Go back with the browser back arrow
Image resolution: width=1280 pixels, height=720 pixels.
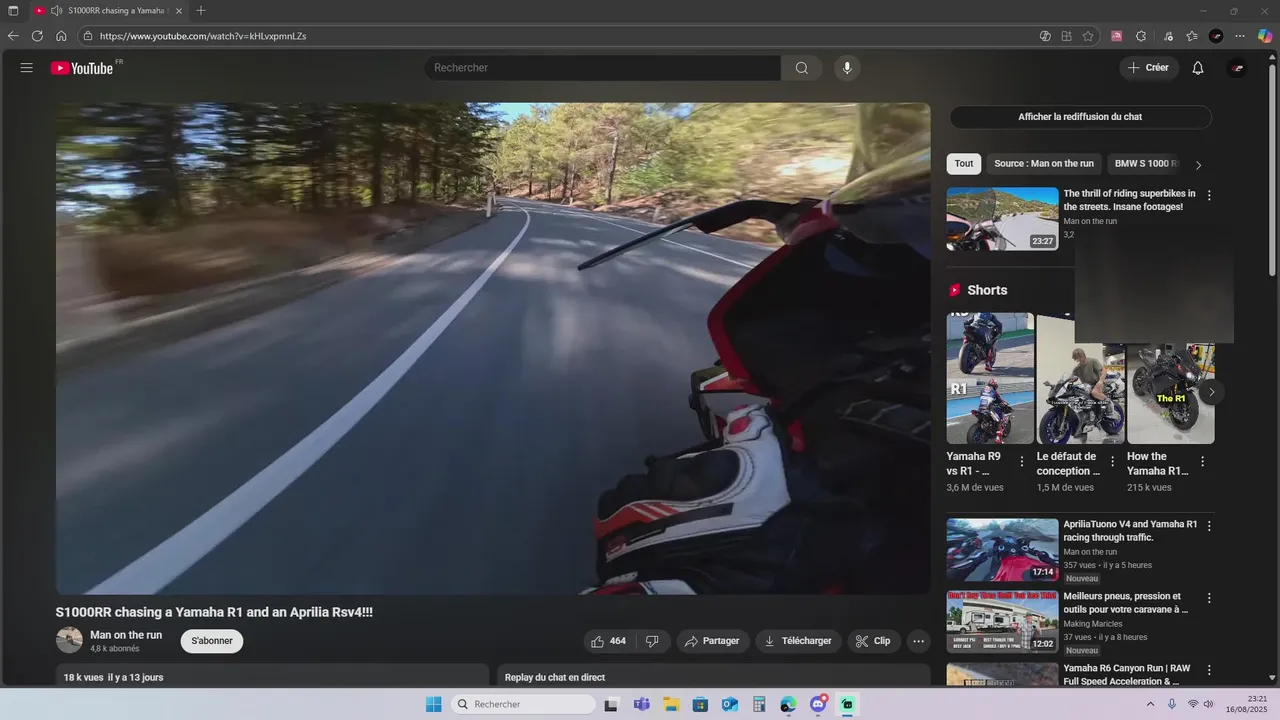pos(13,36)
